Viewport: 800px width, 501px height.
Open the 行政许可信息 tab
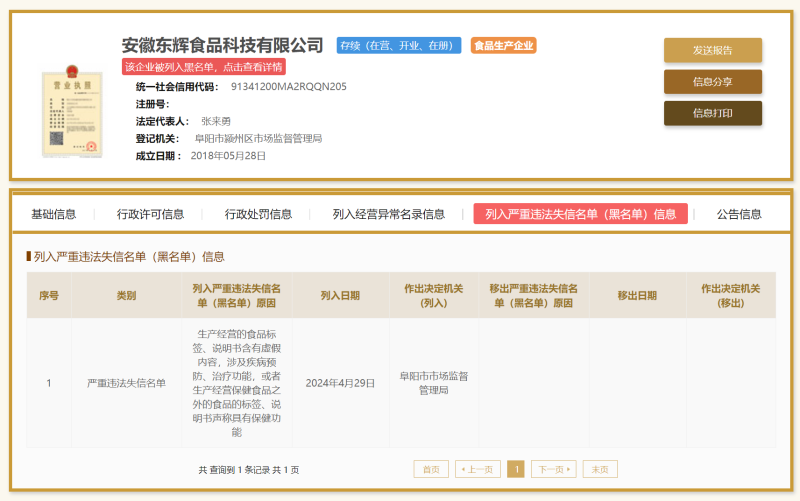coord(150,214)
